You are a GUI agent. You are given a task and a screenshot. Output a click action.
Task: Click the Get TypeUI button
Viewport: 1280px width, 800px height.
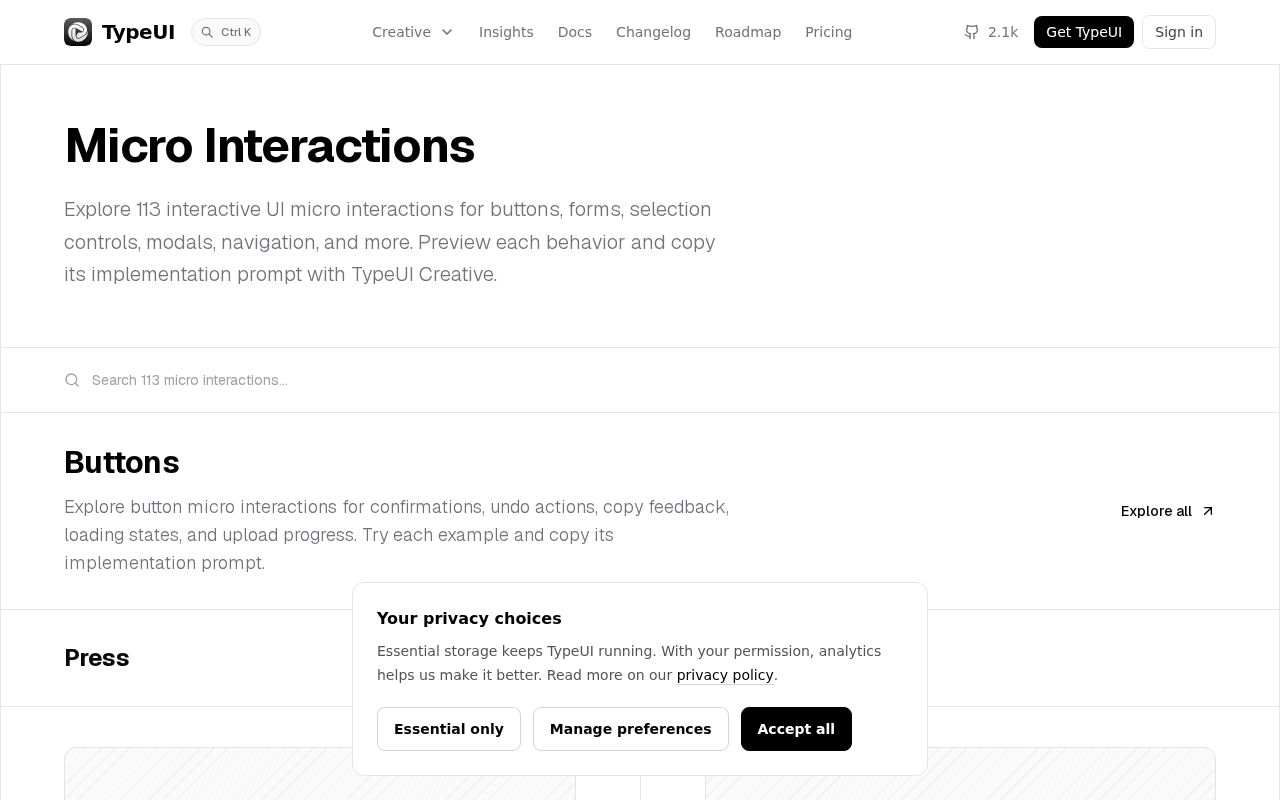click(x=1084, y=32)
